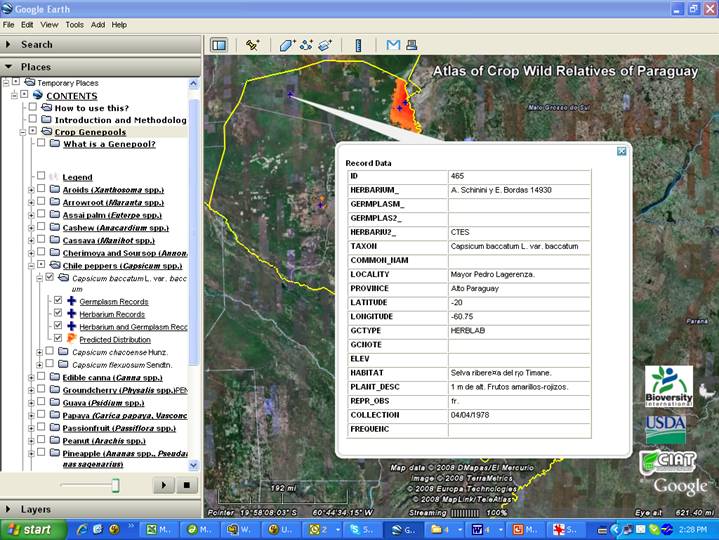Viewport: 719px width, 540px height.
Task: Click the Legend item icon
Action: coord(54,176)
